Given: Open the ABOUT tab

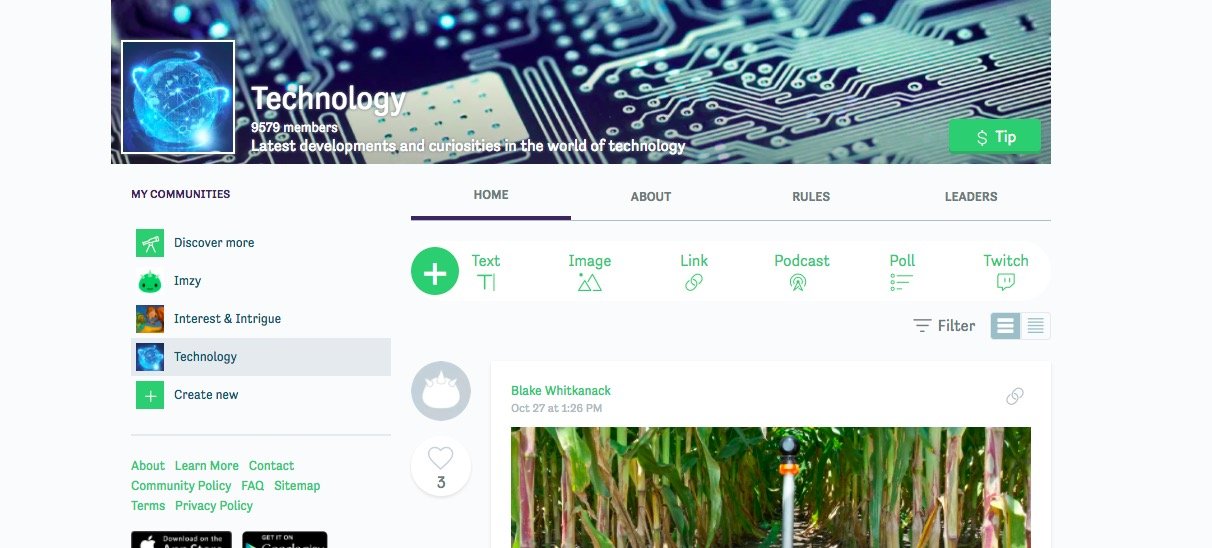Looking at the screenshot, I should point(651,197).
